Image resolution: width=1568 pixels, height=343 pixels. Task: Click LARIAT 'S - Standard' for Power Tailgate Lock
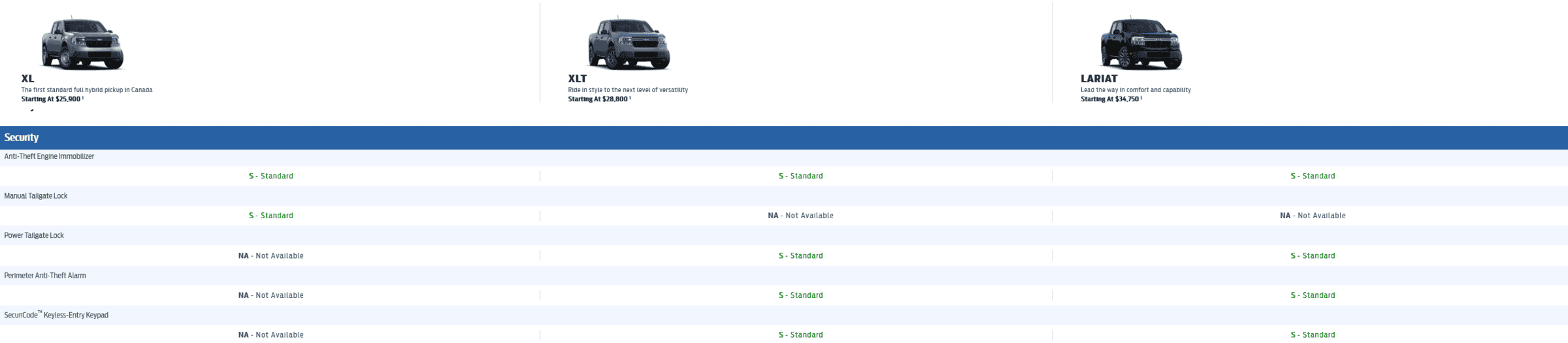pyautogui.click(x=1313, y=256)
